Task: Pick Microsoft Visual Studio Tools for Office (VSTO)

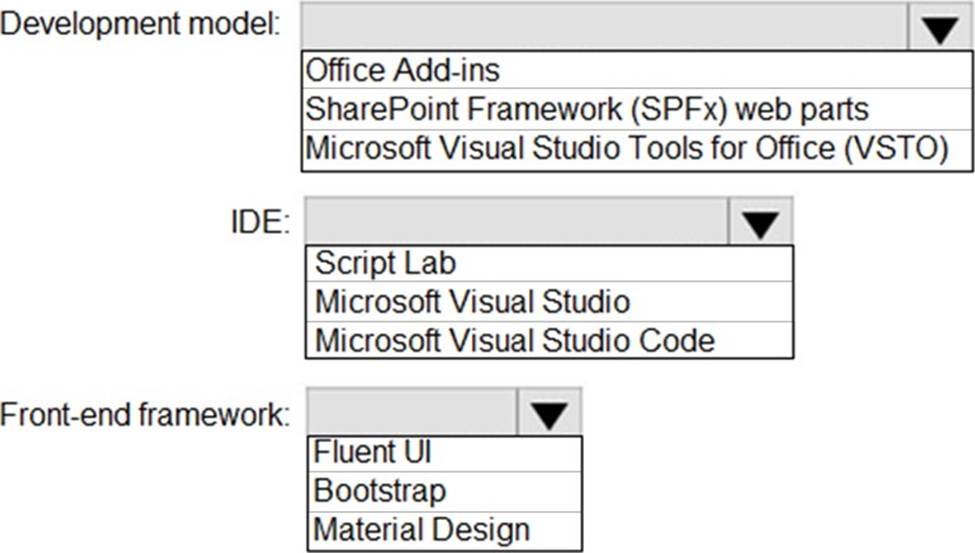Action: click(x=625, y=148)
